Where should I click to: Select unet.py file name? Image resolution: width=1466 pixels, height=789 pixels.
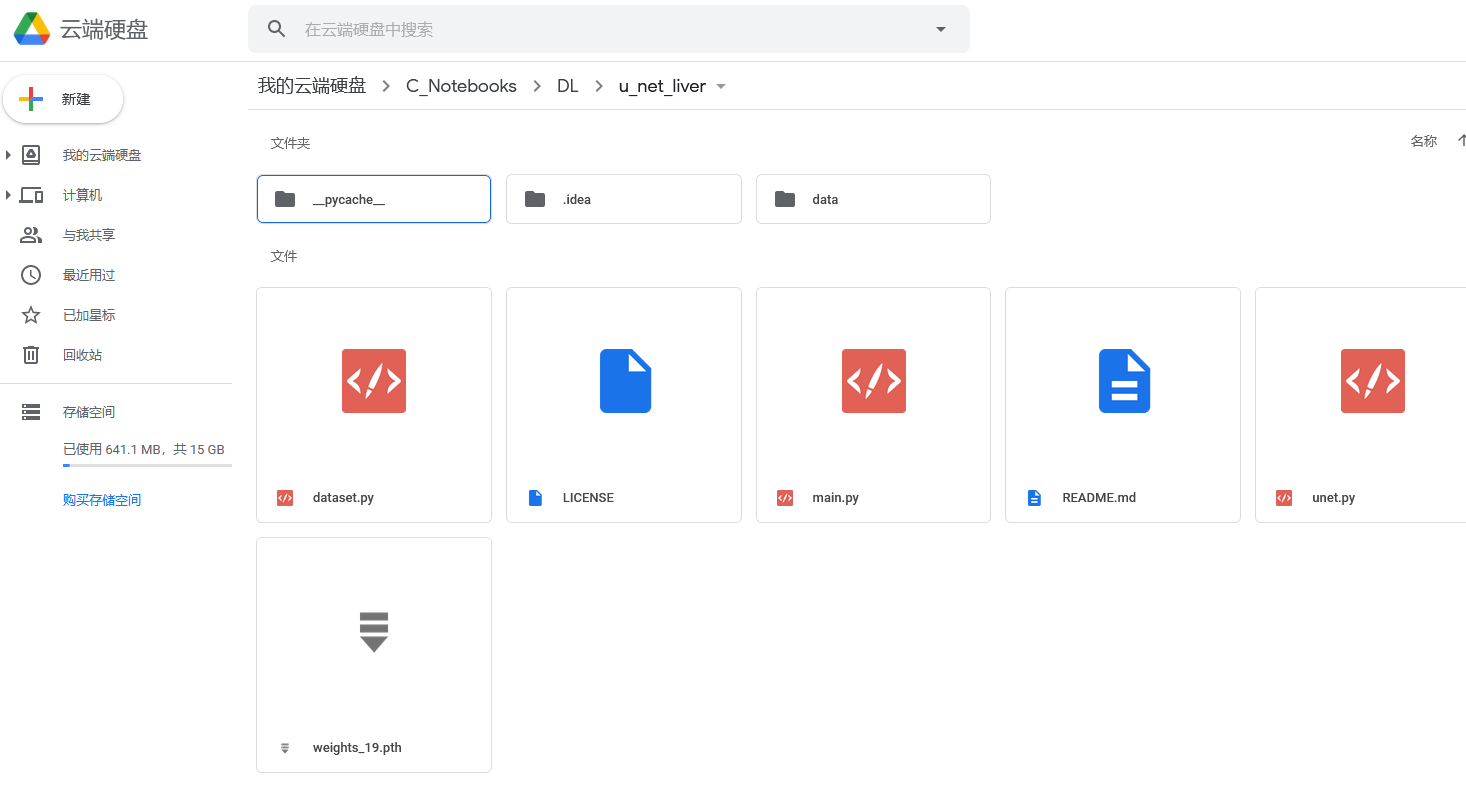point(1334,497)
